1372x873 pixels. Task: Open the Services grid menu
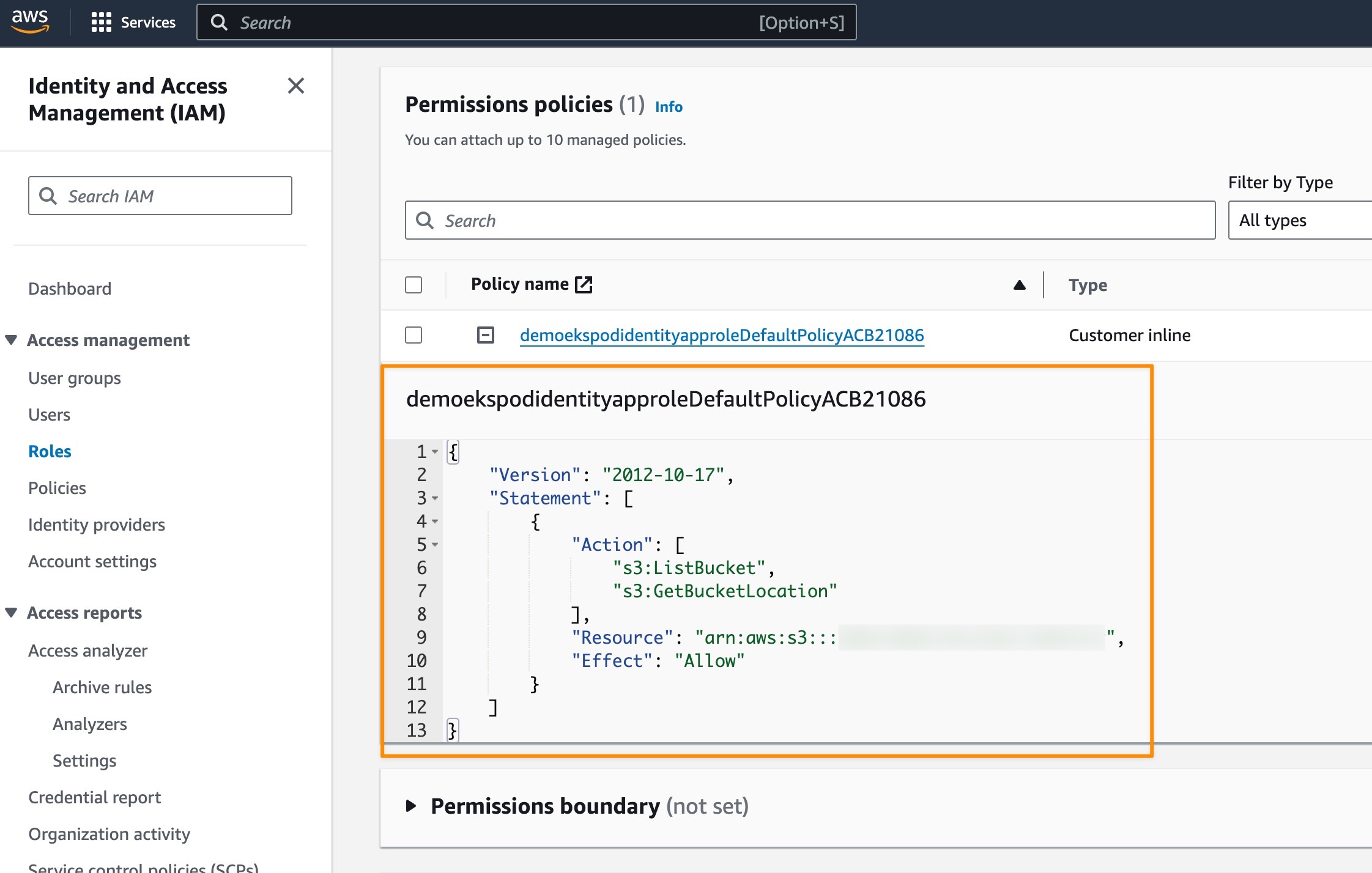point(133,23)
